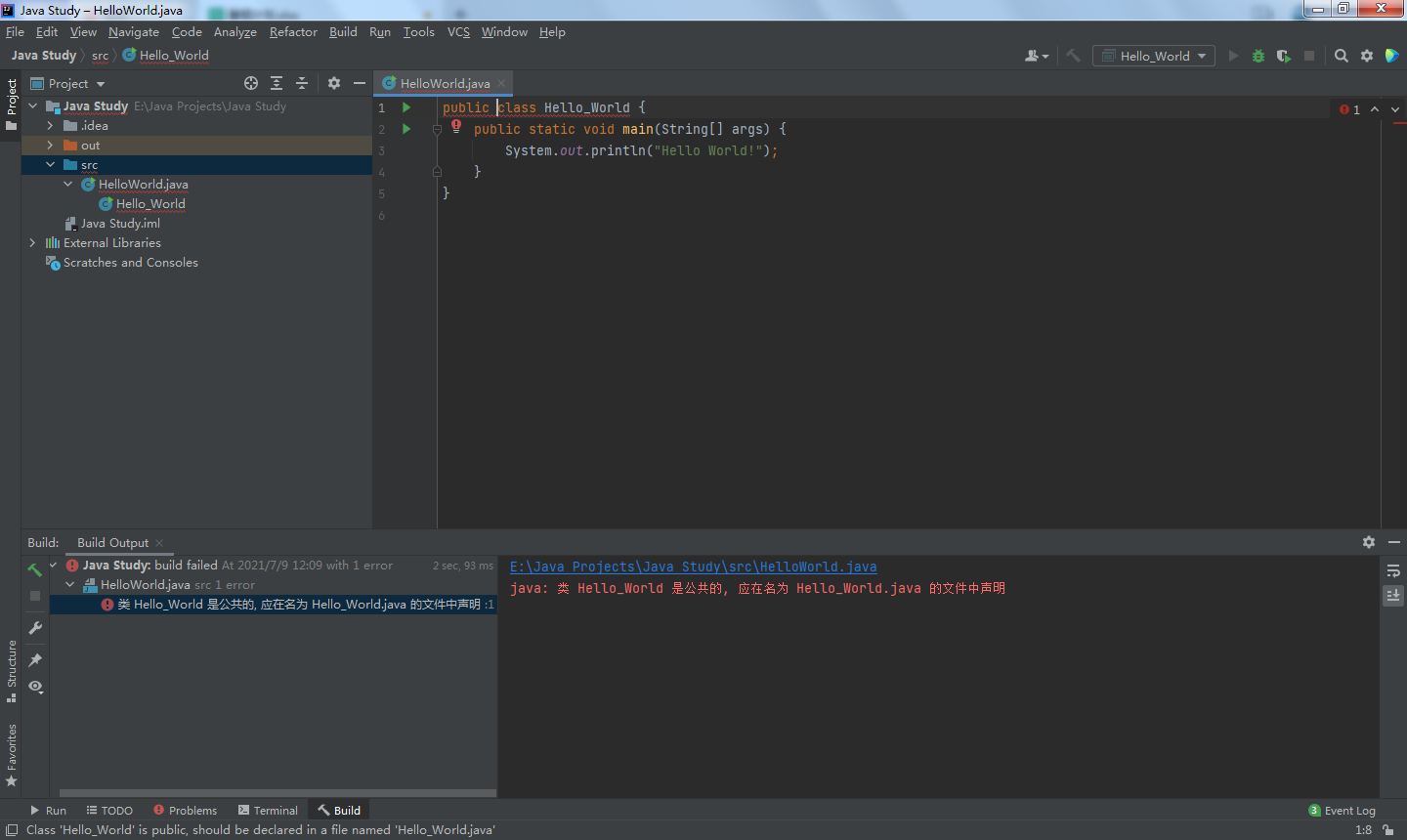Open the Hello_World run configuration dropdown
This screenshot has width=1407, height=840.
tap(1154, 57)
